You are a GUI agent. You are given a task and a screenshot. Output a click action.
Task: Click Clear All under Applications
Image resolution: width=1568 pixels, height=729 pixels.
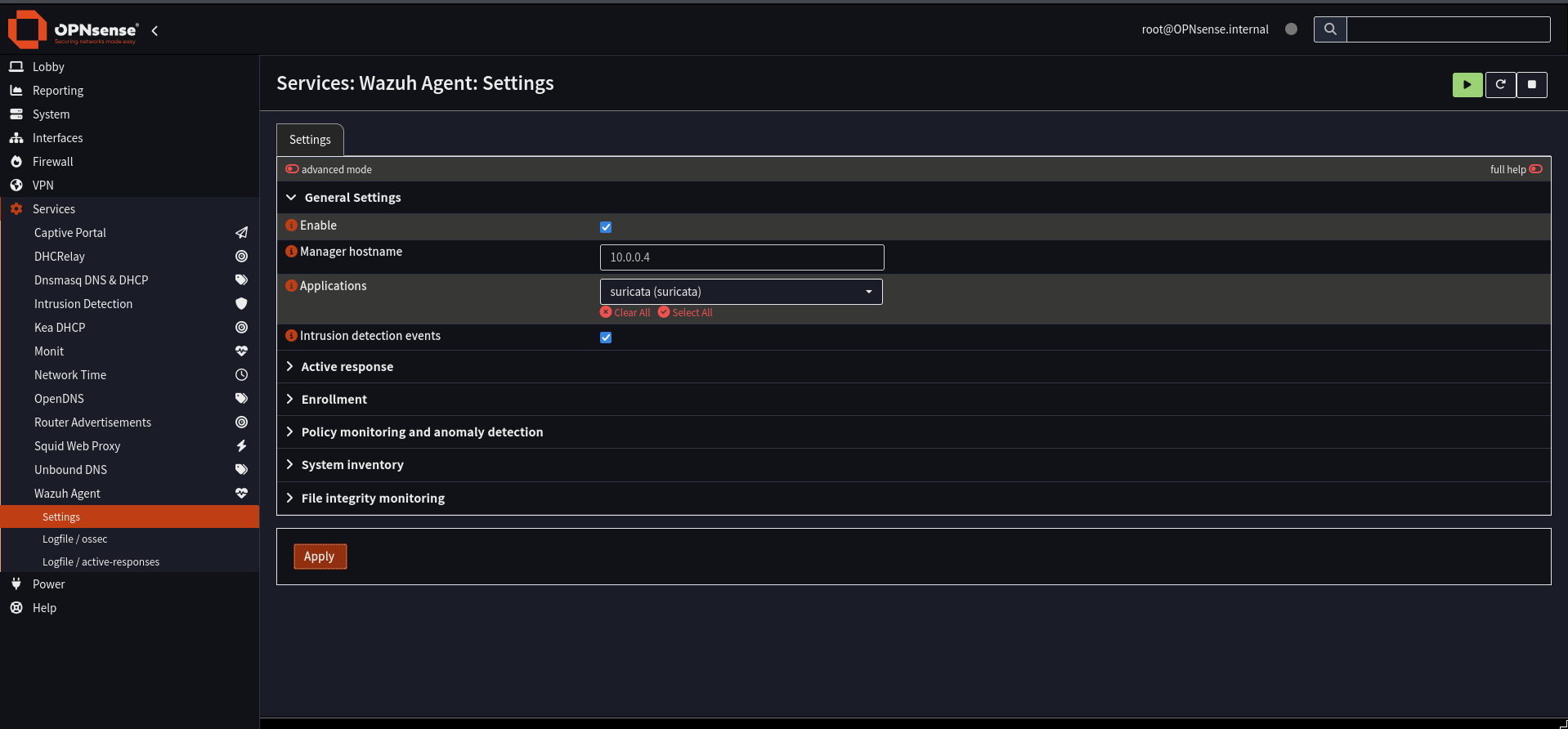(x=625, y=312)
